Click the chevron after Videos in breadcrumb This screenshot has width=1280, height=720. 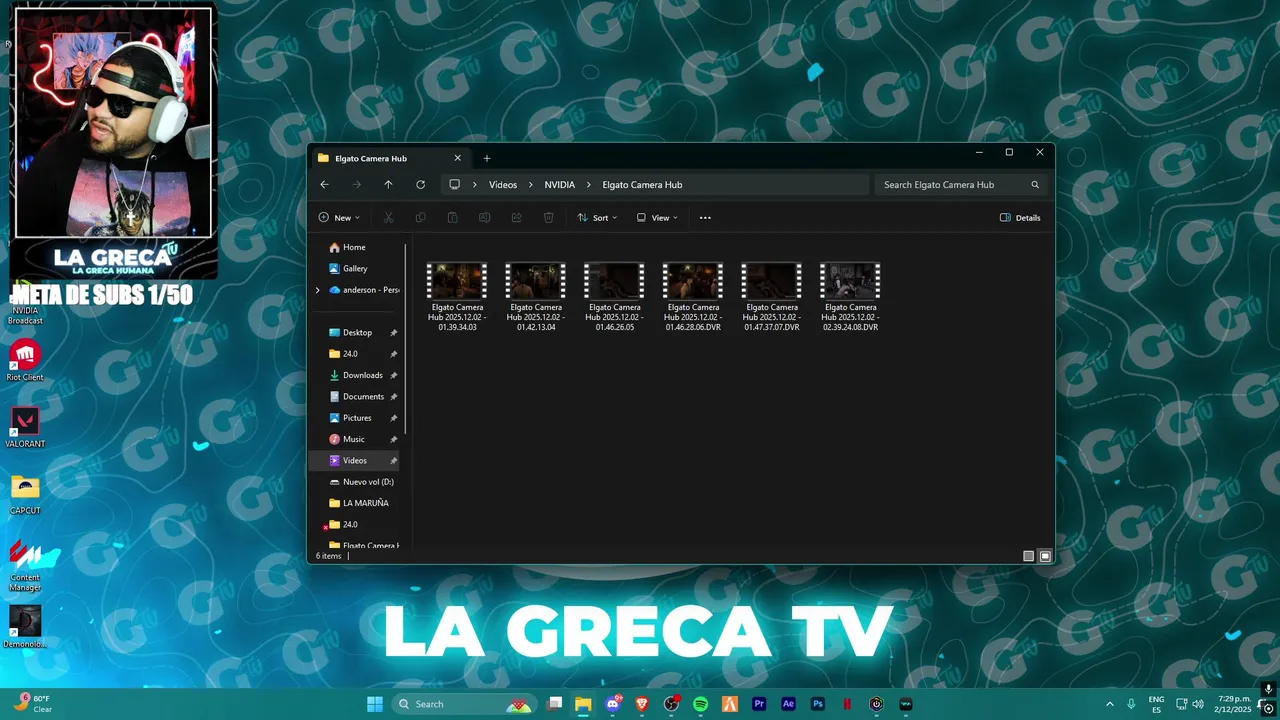531,185
